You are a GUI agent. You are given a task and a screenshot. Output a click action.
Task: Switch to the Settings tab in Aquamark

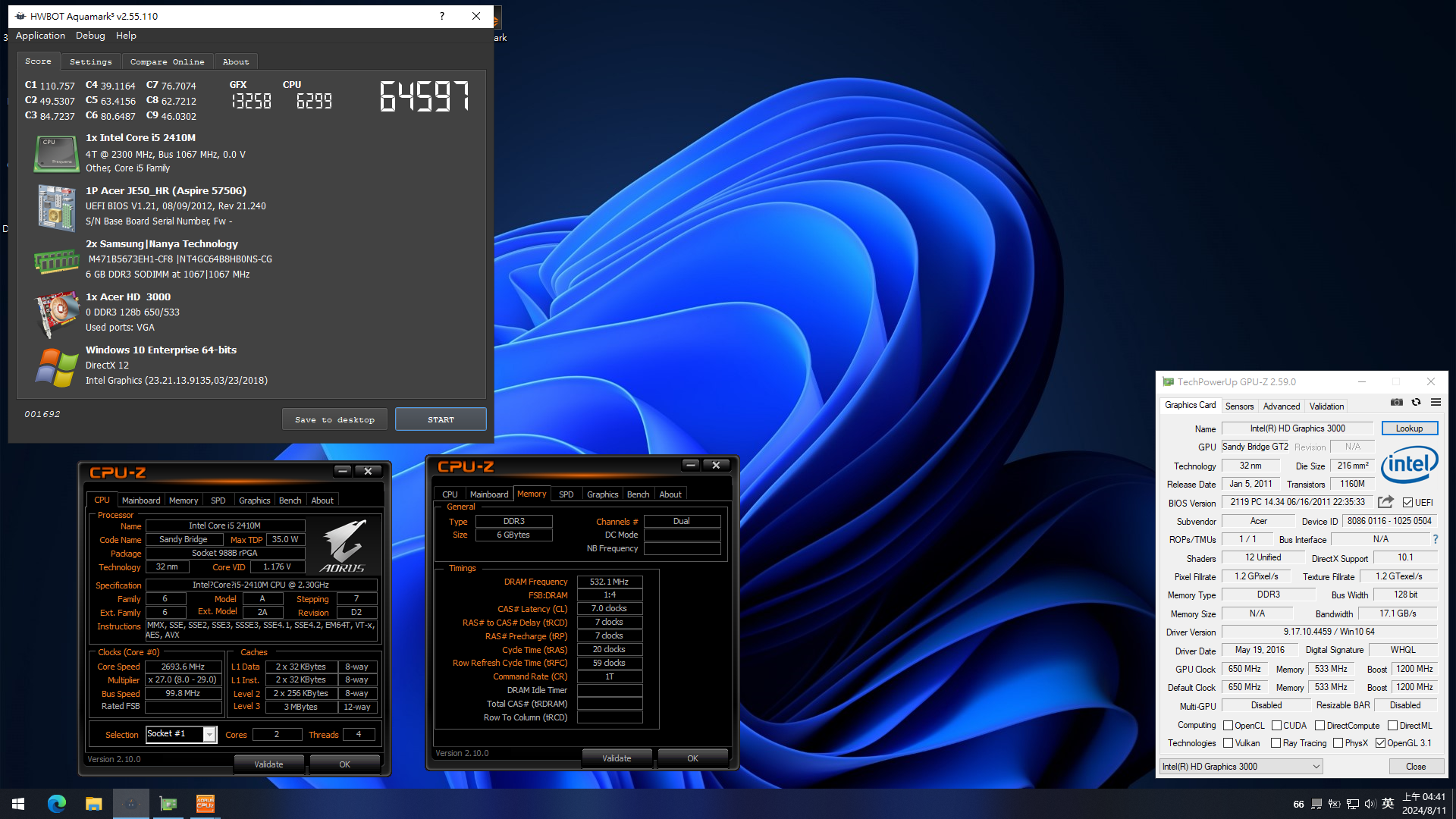[x=90, y=61]
